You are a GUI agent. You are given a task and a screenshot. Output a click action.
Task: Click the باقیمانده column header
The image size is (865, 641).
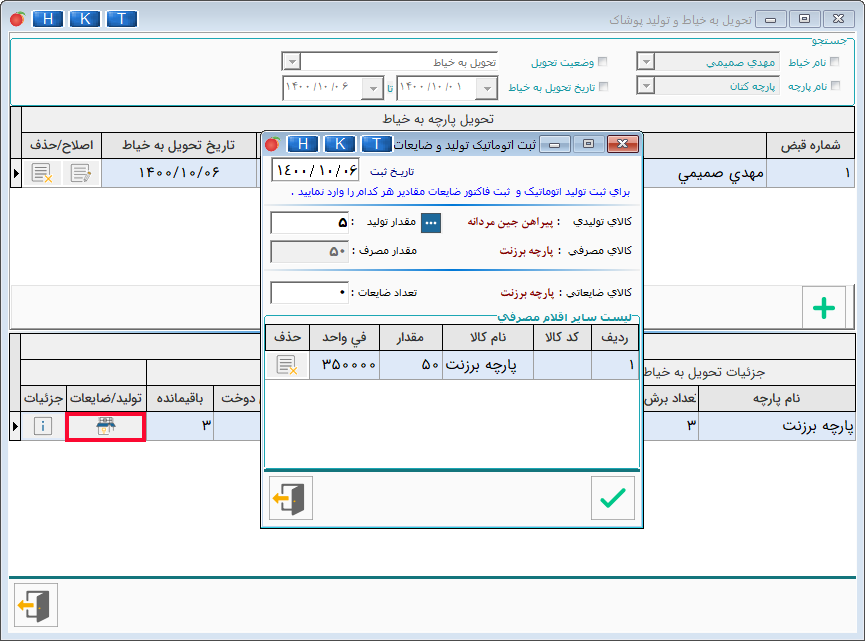tap(180, 399)
